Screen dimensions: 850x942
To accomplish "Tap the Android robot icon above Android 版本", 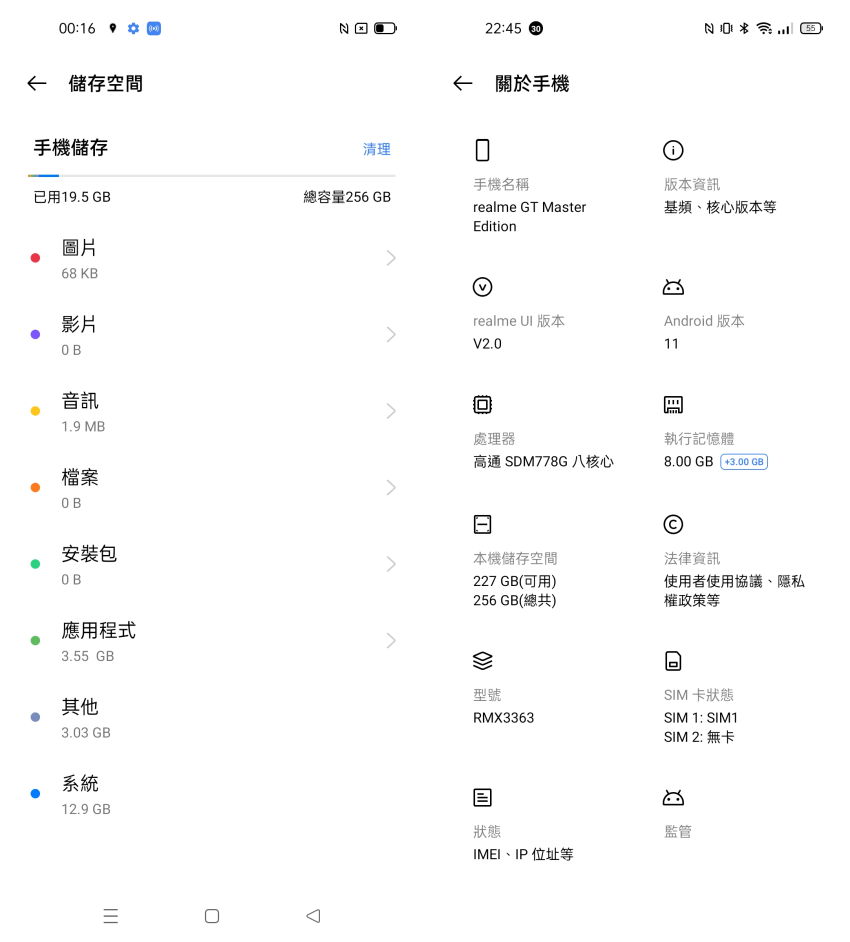I will point(673,287).
